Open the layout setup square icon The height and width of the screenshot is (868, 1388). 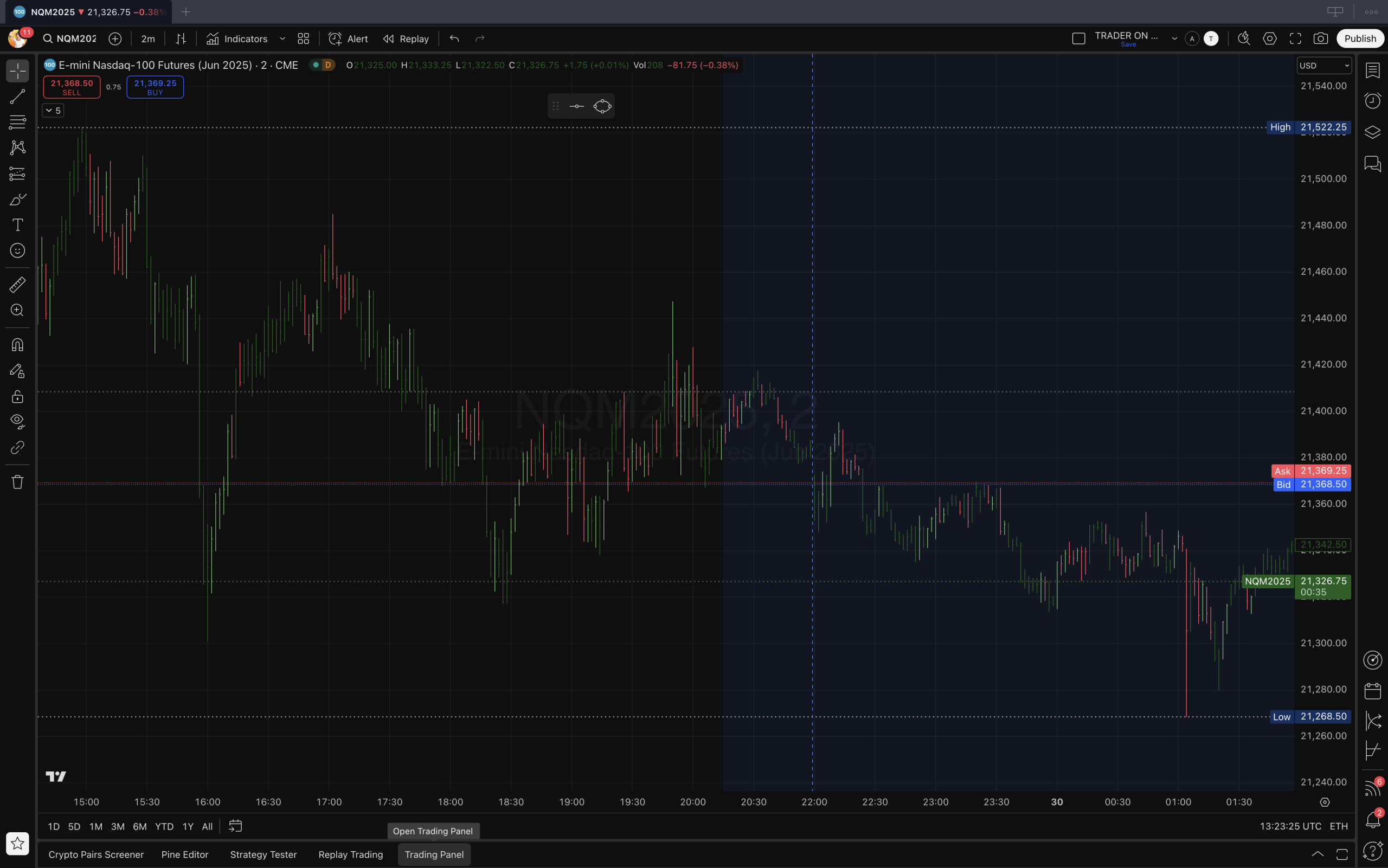[1078, 38]
